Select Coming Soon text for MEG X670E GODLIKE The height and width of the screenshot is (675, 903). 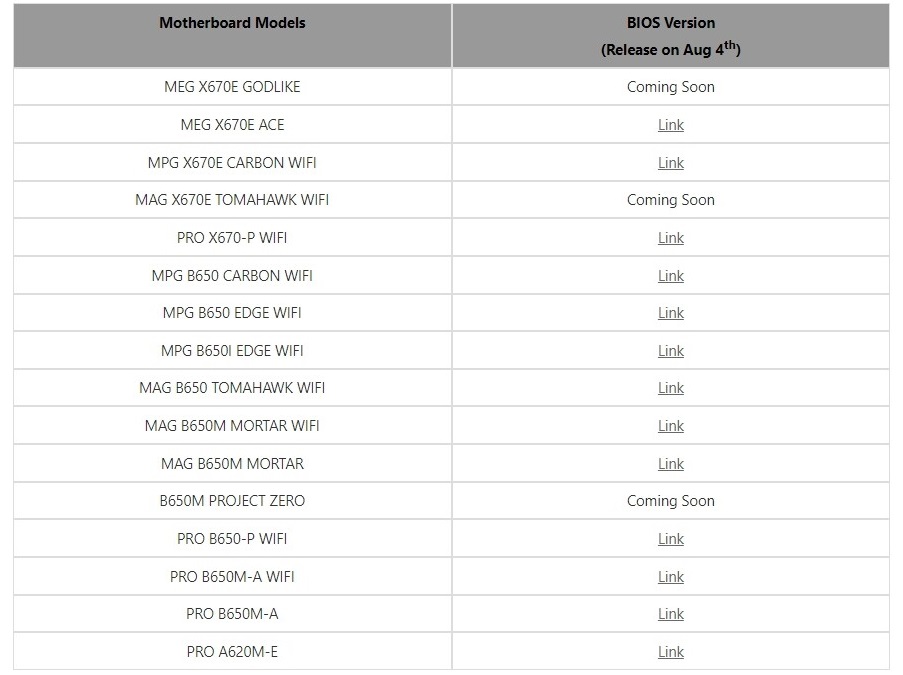[x=670, y=87]
